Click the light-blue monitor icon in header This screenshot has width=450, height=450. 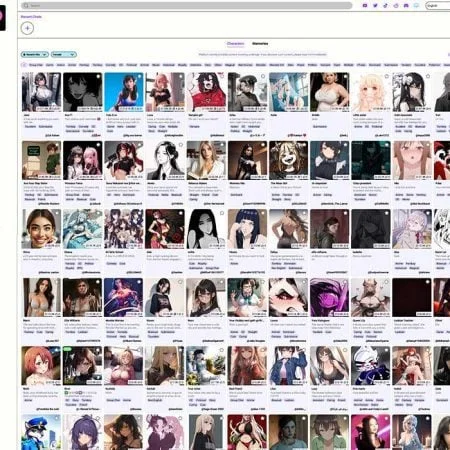[416, 5]
